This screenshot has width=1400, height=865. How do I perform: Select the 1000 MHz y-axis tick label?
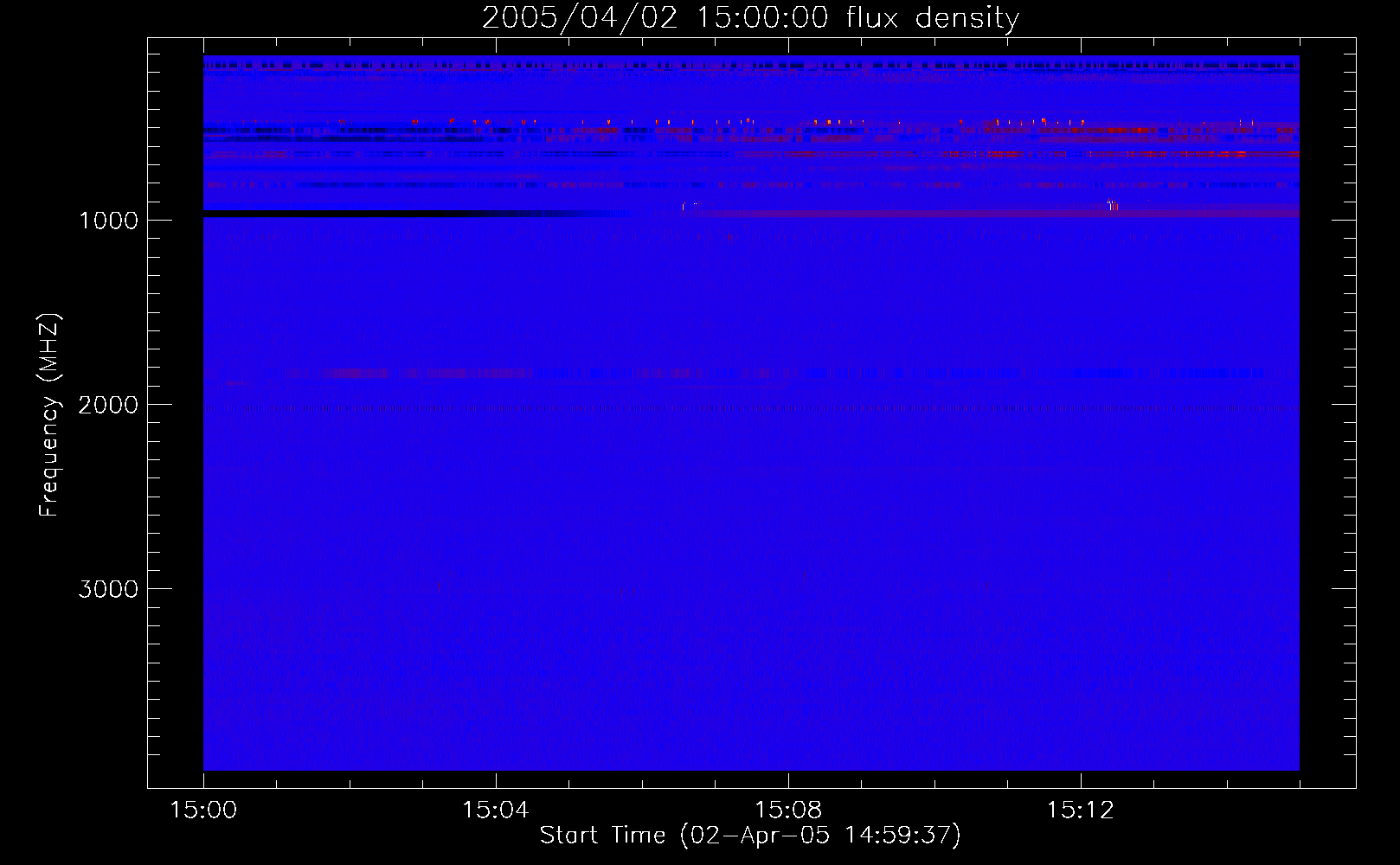(108, 221)
